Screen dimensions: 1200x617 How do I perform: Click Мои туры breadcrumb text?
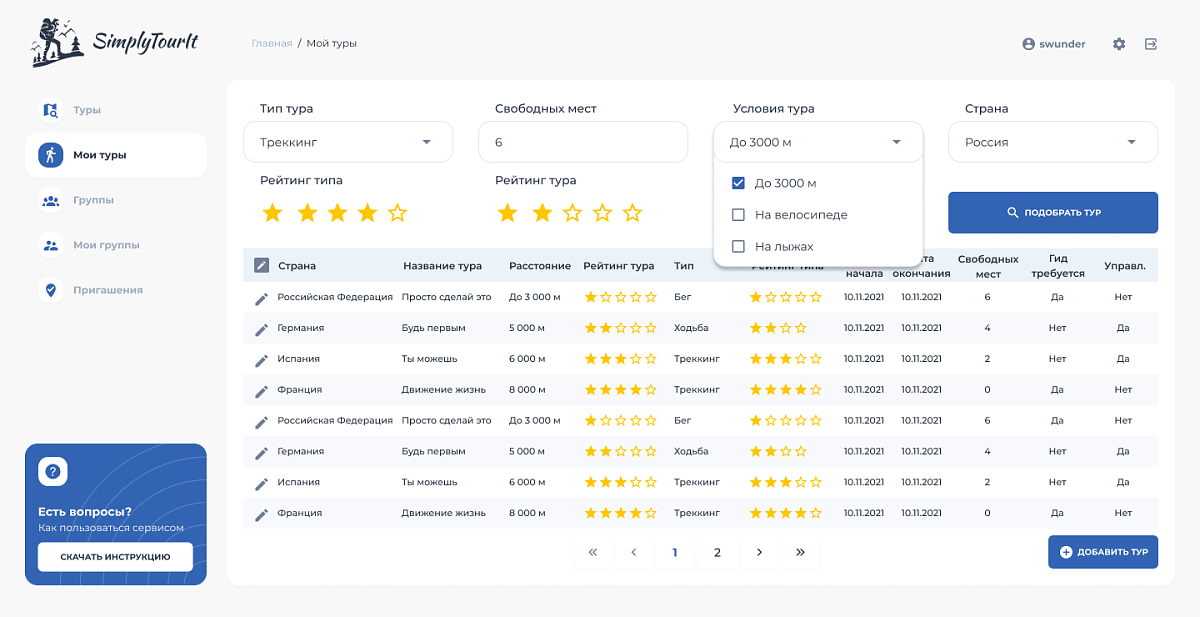point(332,43)
